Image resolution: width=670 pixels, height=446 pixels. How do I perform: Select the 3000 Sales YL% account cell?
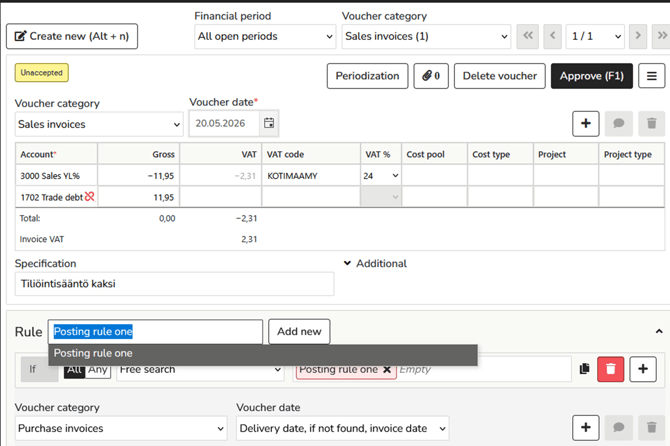pyautogui.click(x=56, y=176)
